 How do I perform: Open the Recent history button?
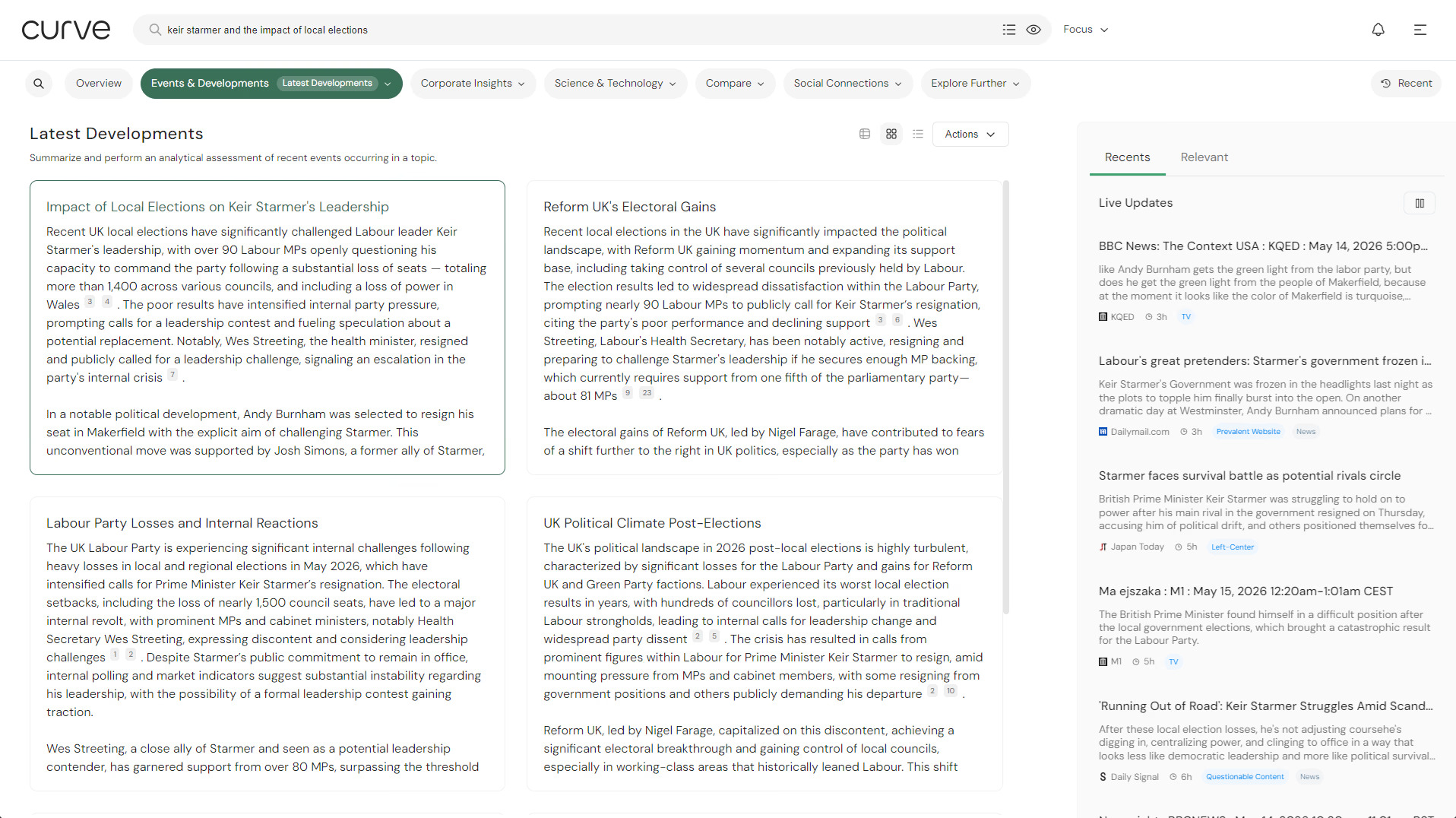coord(1407,84)
